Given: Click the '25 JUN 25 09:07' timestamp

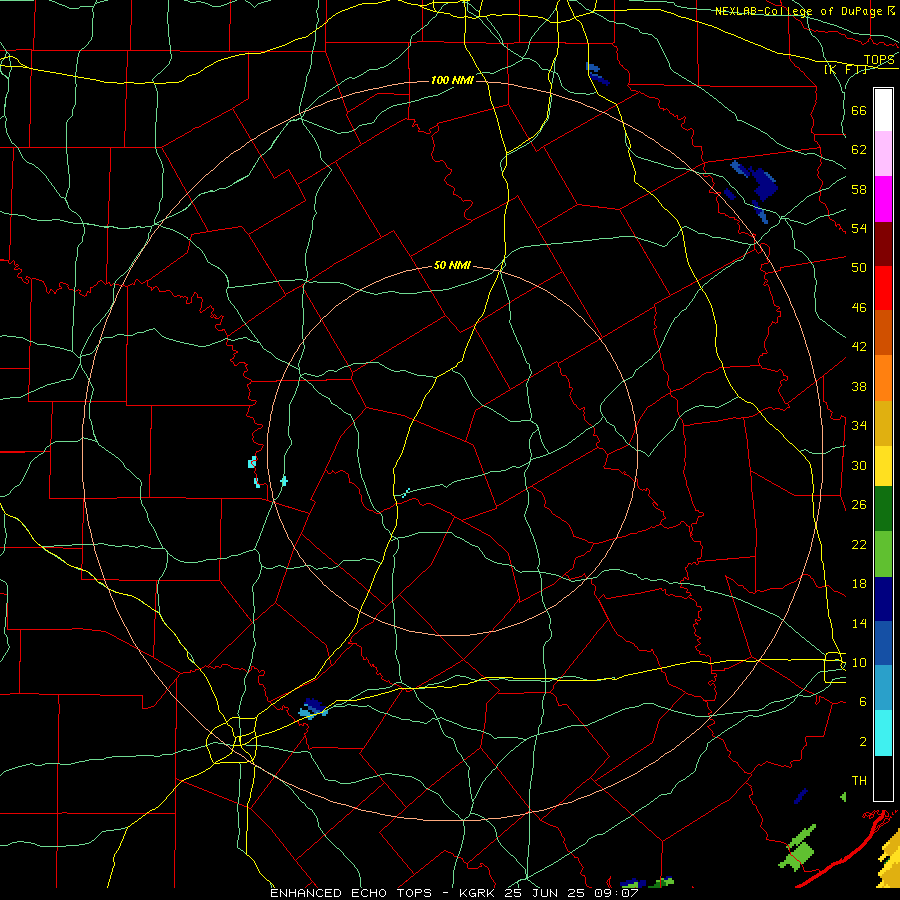Looking at the screenshot, I should [x=571, y=893].
